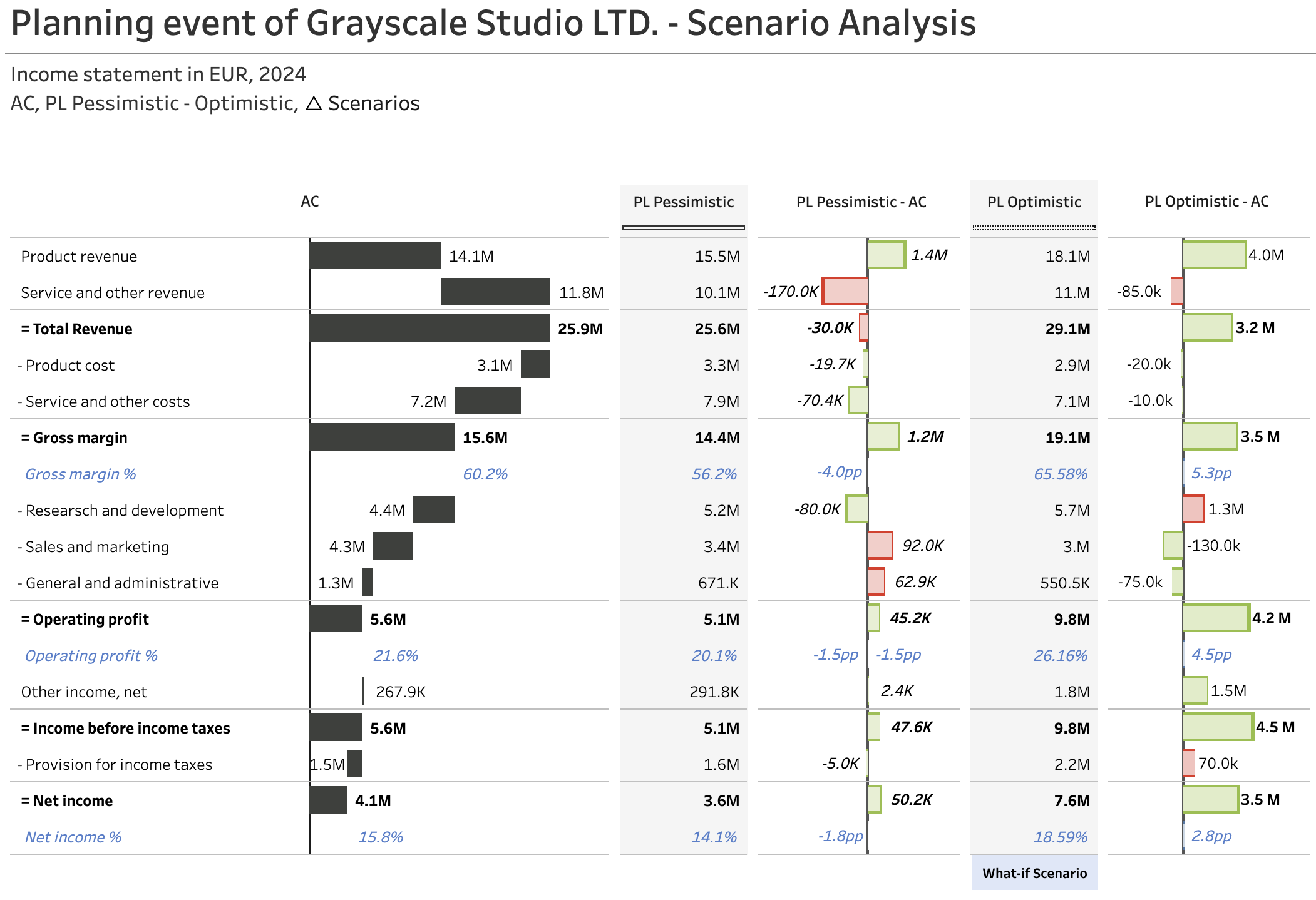This screenshot has height=900, width=1316.
Task: Click the Product revenue row label
Action: (x=79, y=256)
